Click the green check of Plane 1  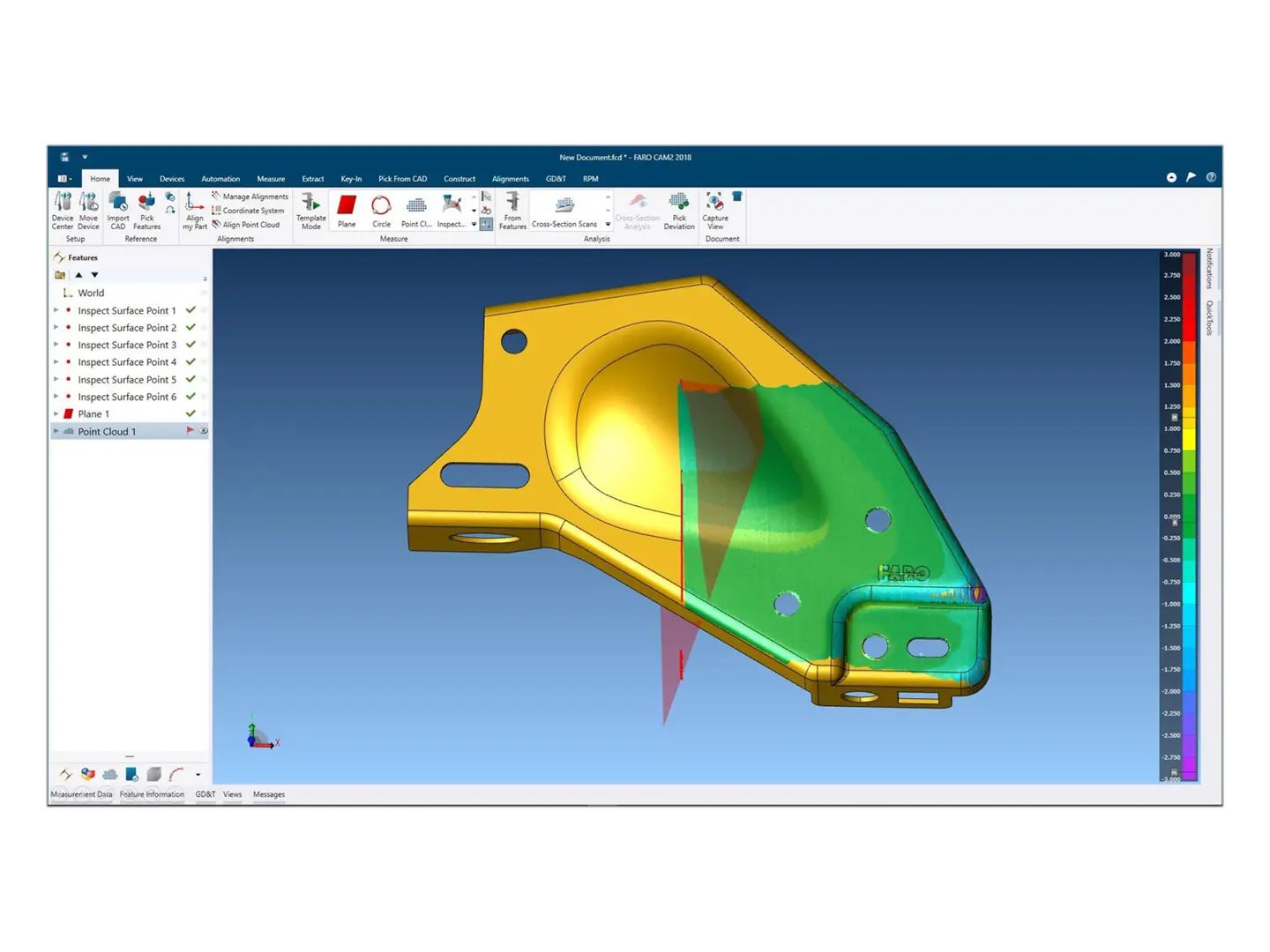point(190,413)
